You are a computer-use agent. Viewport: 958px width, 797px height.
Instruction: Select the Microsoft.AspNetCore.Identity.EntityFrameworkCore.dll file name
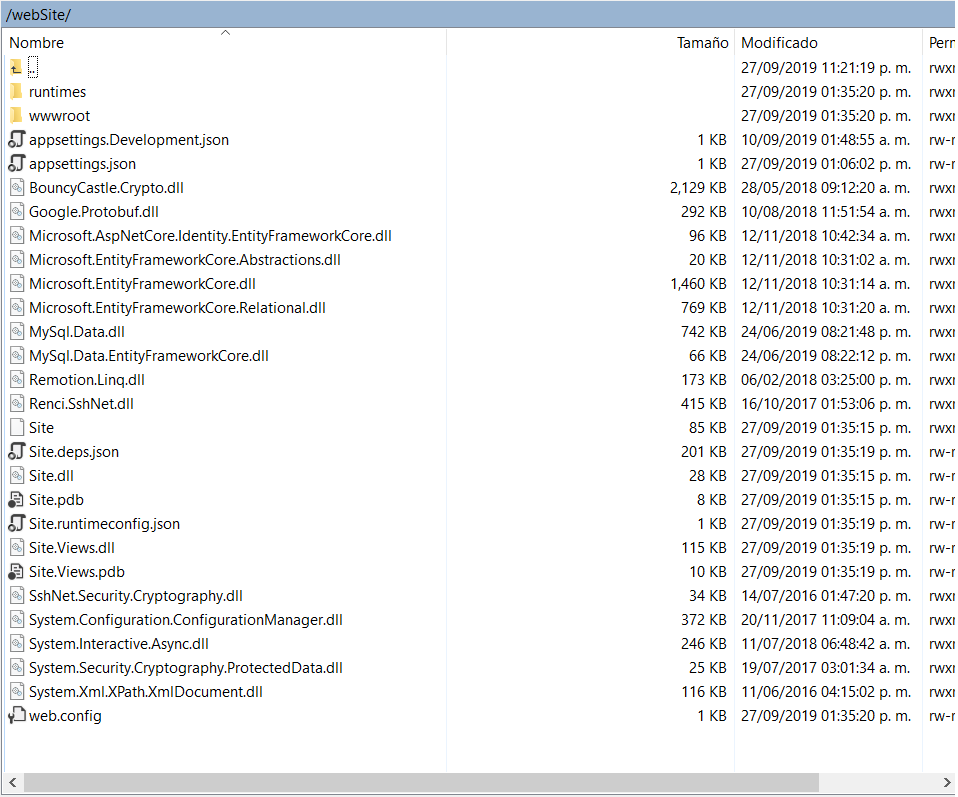(210, 236)
